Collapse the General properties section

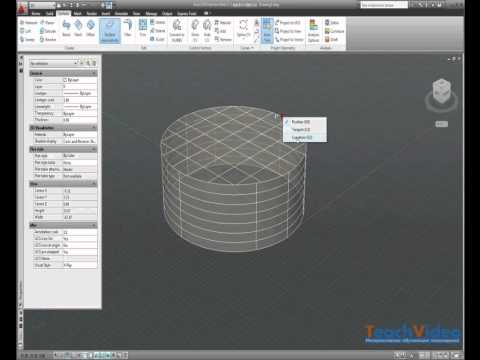coord(94,73)
